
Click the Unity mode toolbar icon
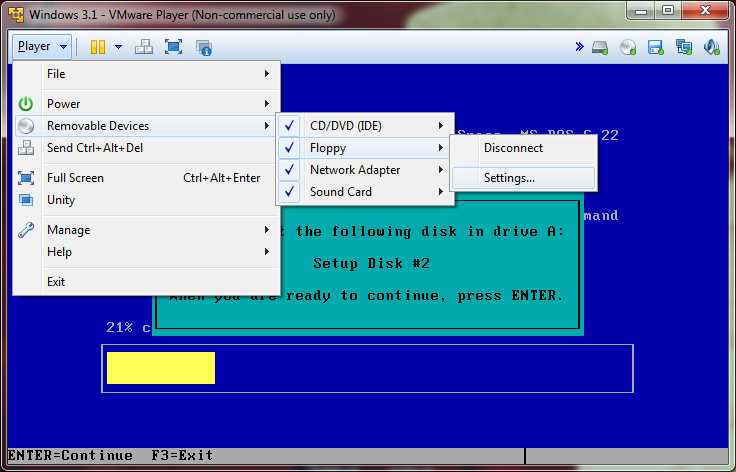tap(204, 47)
